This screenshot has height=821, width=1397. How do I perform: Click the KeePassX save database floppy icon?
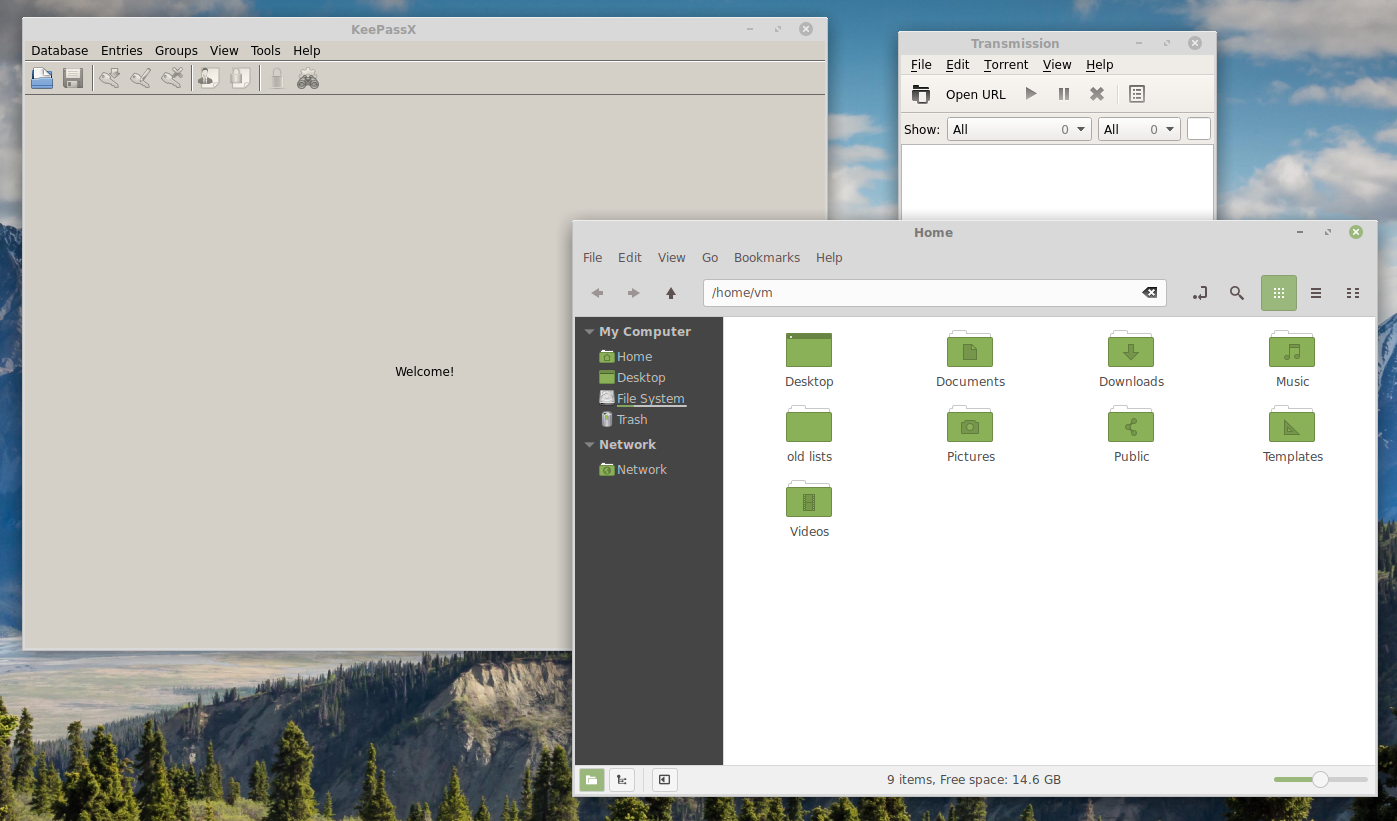73,78
